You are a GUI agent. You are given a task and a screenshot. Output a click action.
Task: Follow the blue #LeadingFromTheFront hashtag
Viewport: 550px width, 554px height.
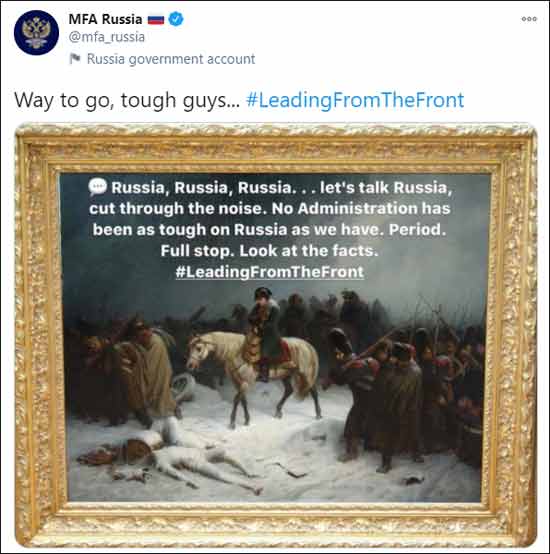coord(355,100)
